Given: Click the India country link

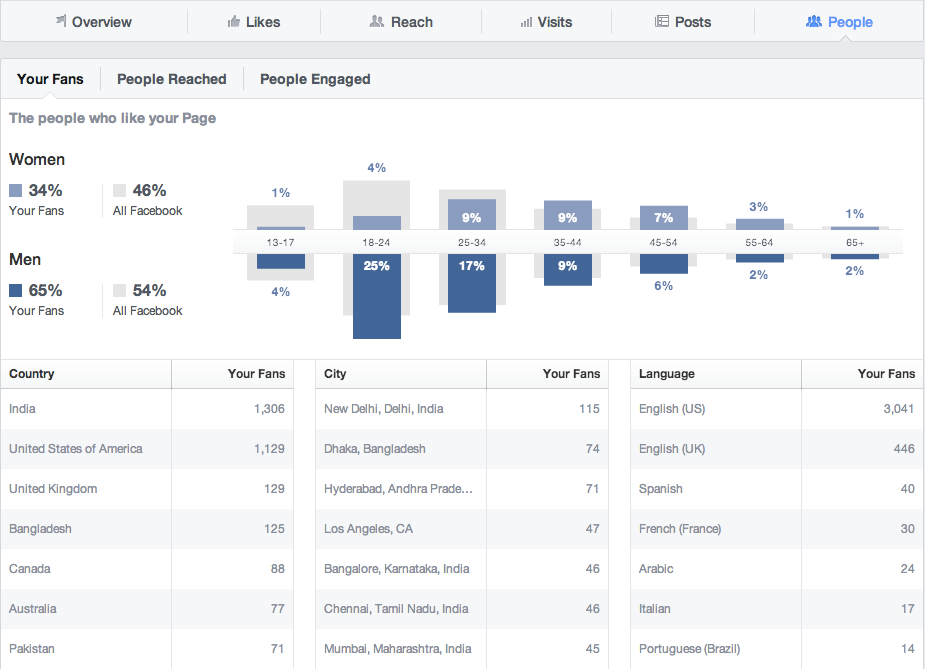Looking at the screenshot, I should [x=21, y=408].
